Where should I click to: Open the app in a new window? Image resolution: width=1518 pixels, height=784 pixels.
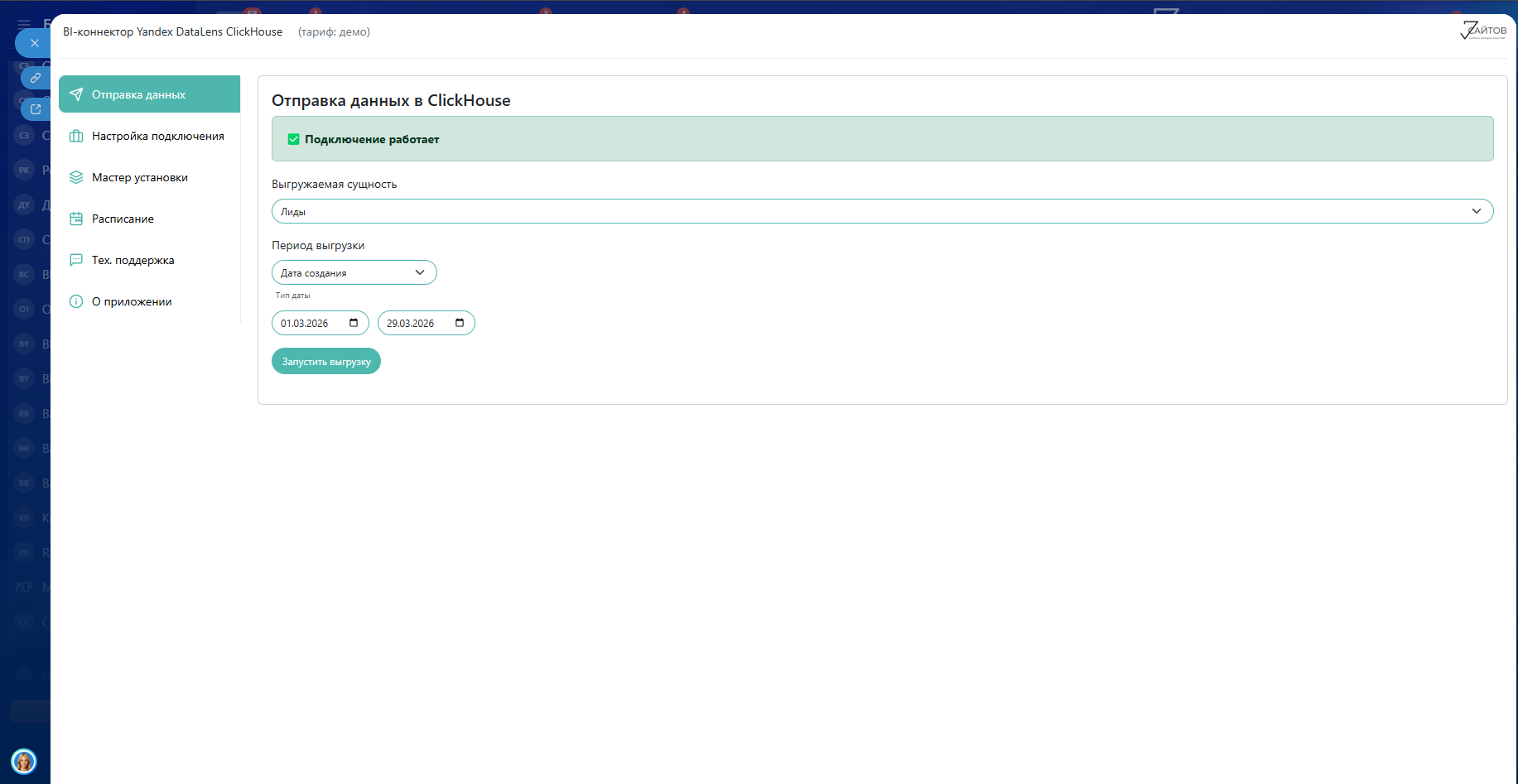click(x=36, y=108)
